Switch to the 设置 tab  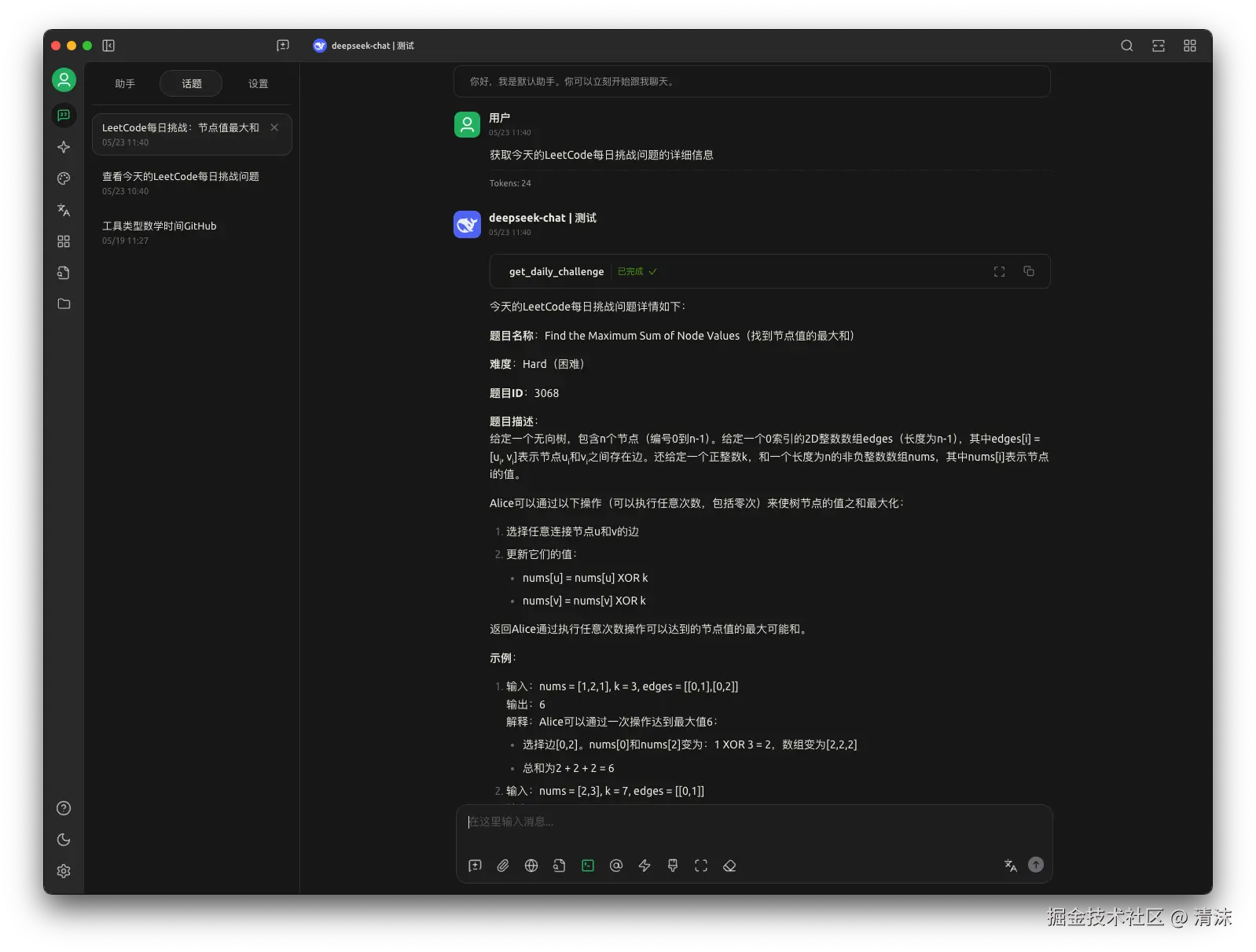coord(258,83)
